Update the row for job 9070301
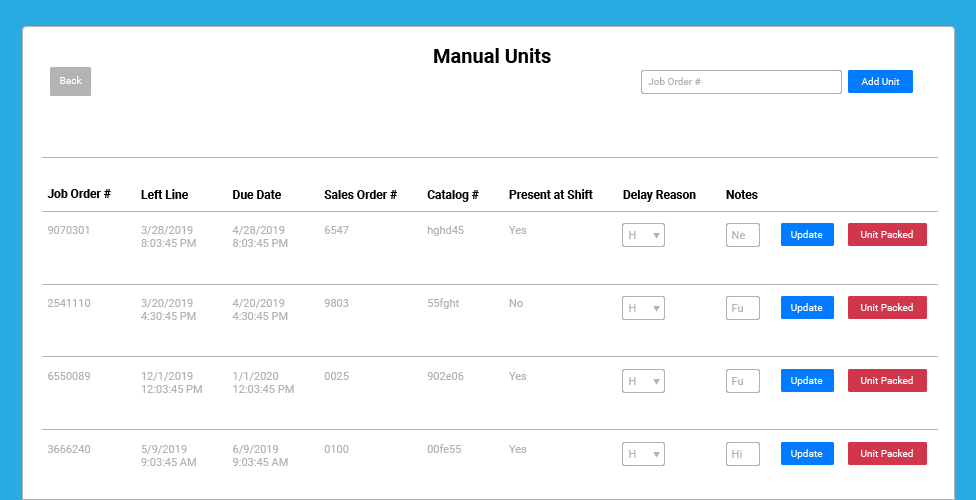Viewport: 976px width, 500px height. tap(807, 235)
